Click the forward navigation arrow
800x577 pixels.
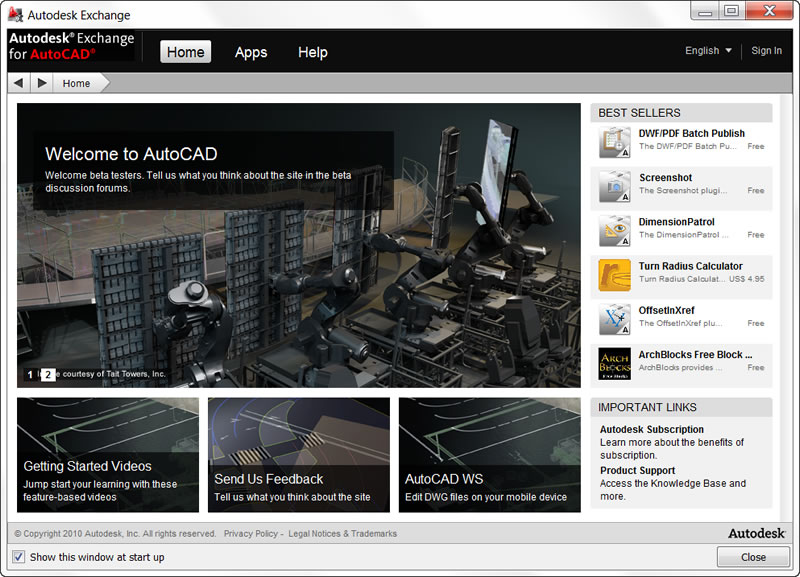[39, 82]
